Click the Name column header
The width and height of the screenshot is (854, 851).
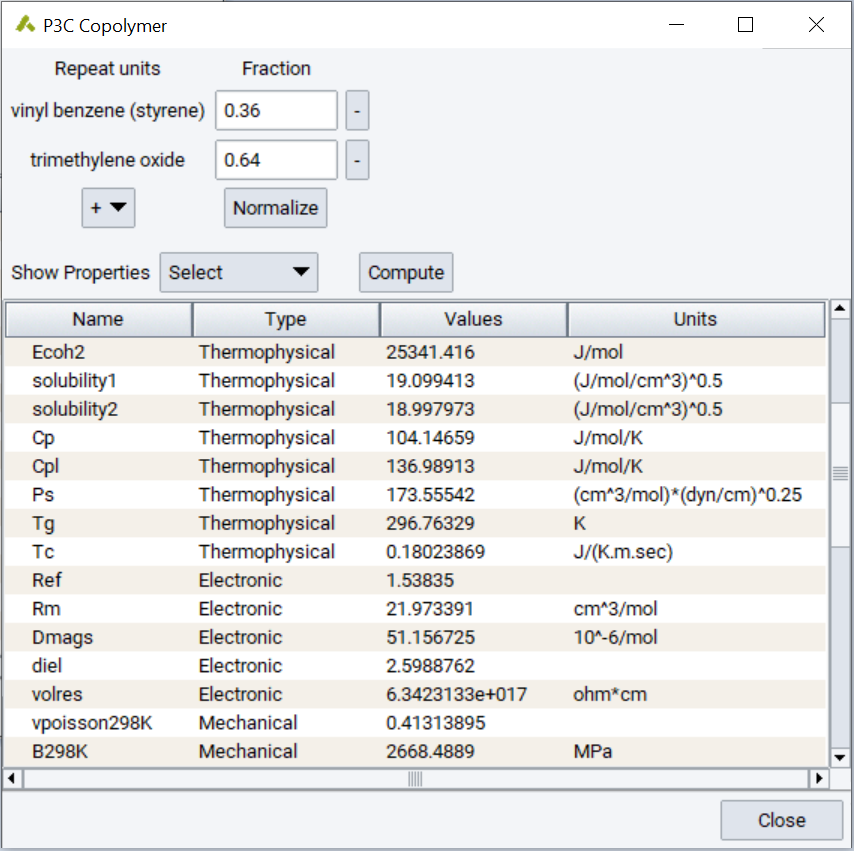pyautogui.click(x=97, y=319)
